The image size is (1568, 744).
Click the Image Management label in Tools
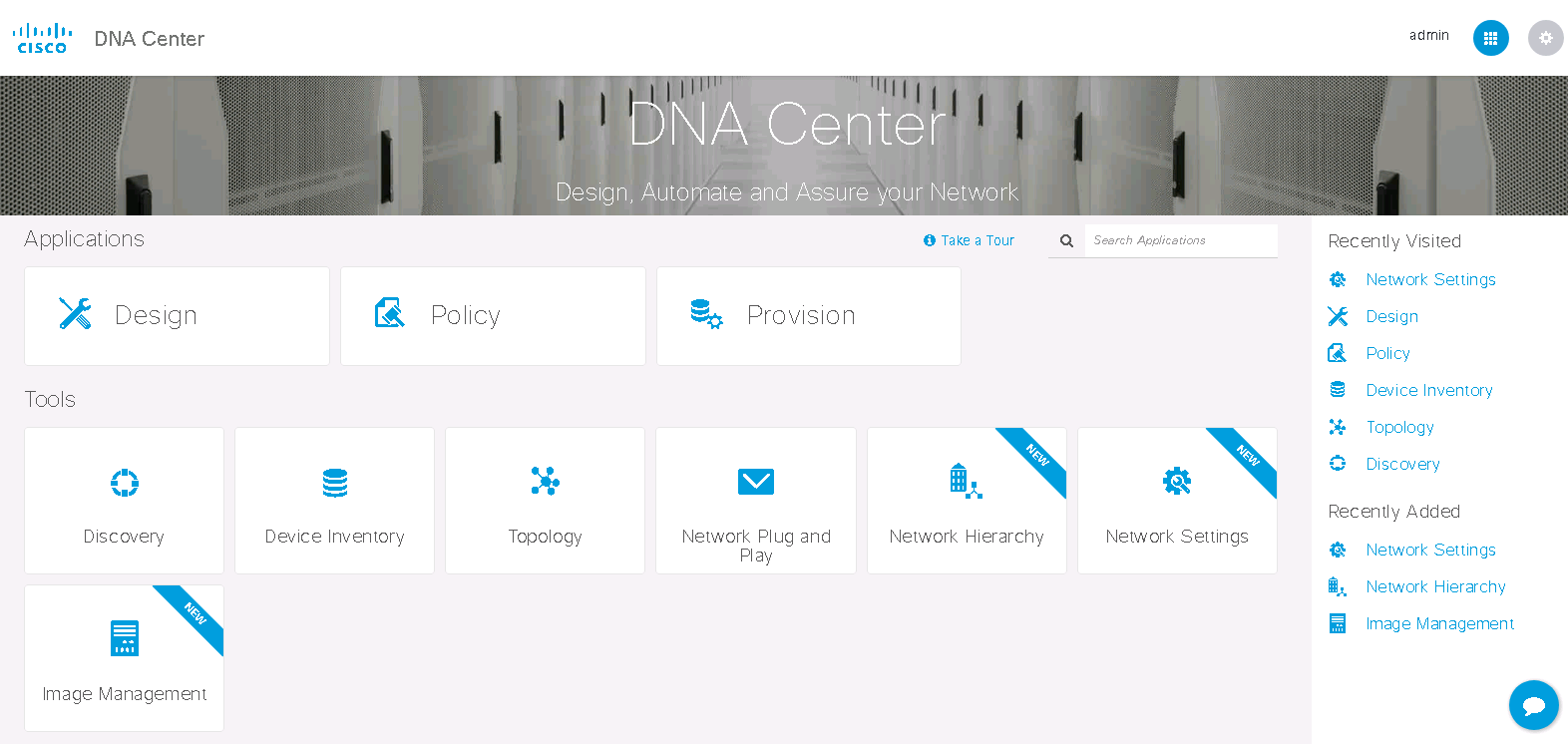[x=125, y=694]
